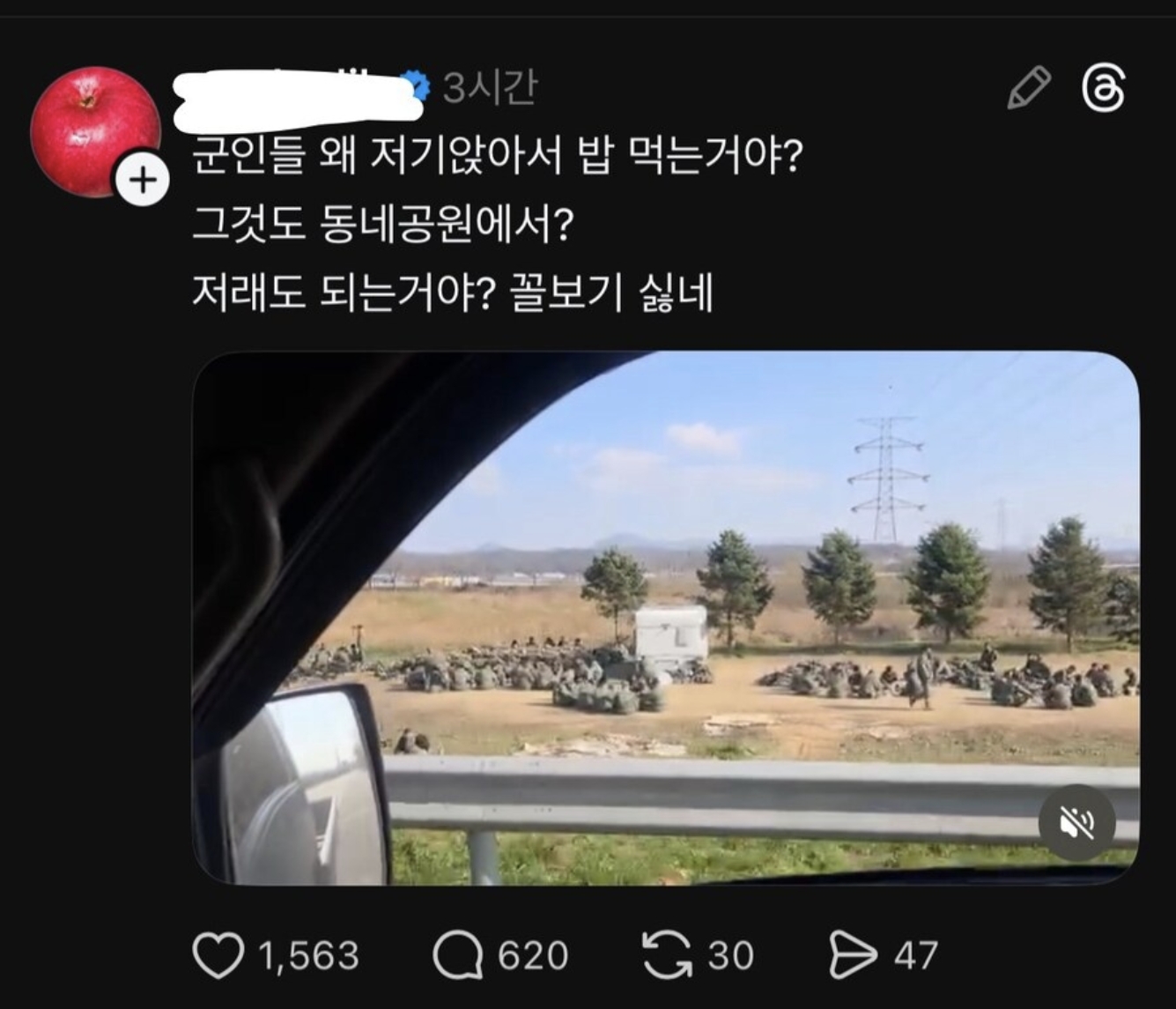Open post text starting with 군인들 왜
Viewport: 1176px width, 1009px height.
point(498,160)
